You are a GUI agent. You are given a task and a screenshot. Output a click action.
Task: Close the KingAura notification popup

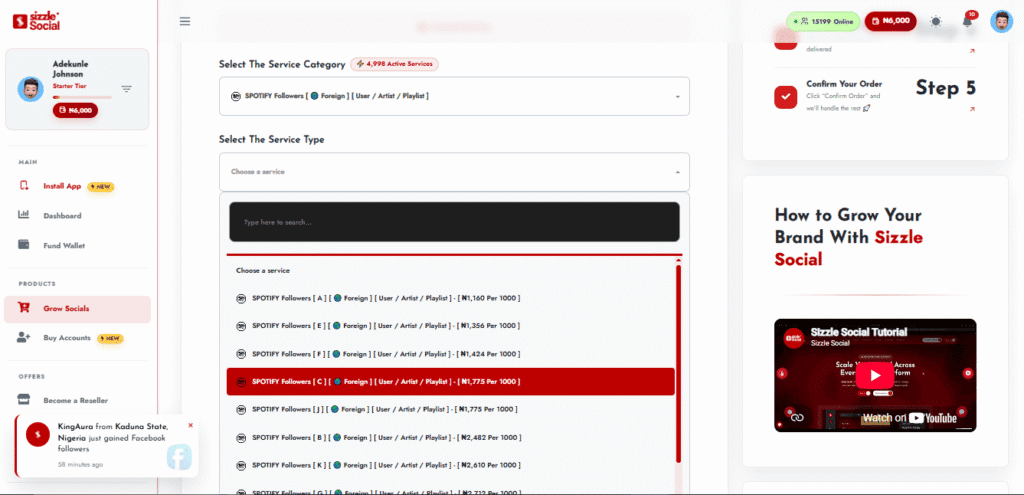pos(191,425)
